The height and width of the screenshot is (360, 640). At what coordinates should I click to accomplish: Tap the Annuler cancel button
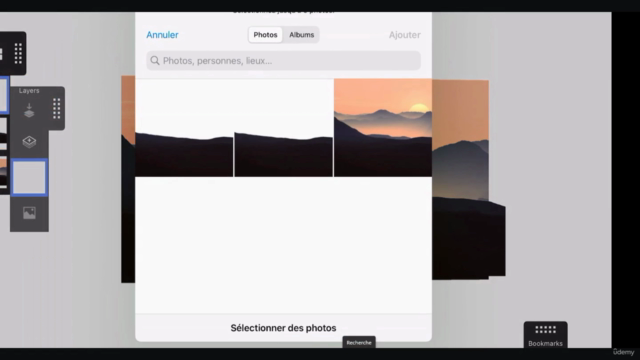(x=162, y=35)
